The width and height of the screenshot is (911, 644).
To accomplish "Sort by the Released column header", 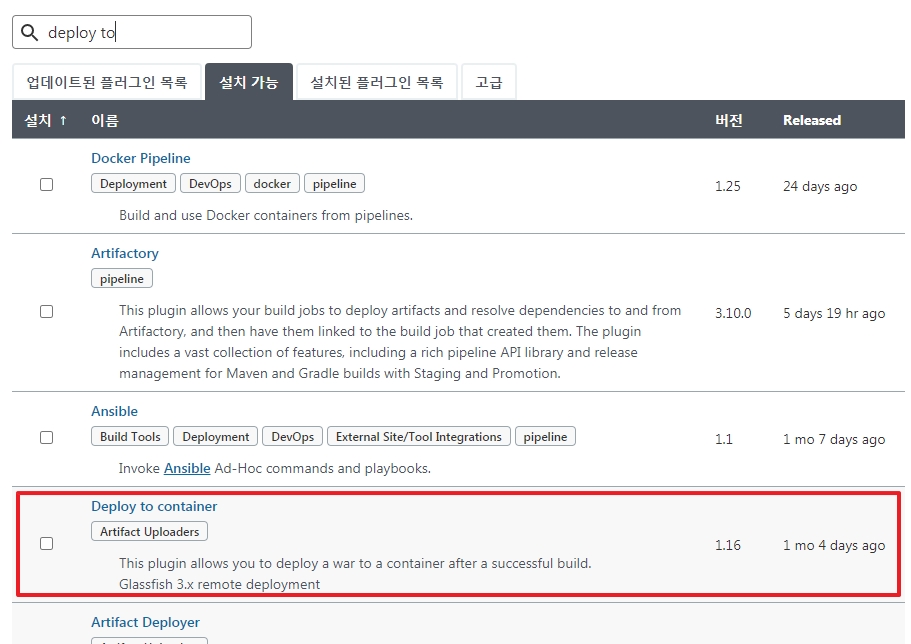I will click(x=812, y=120).
